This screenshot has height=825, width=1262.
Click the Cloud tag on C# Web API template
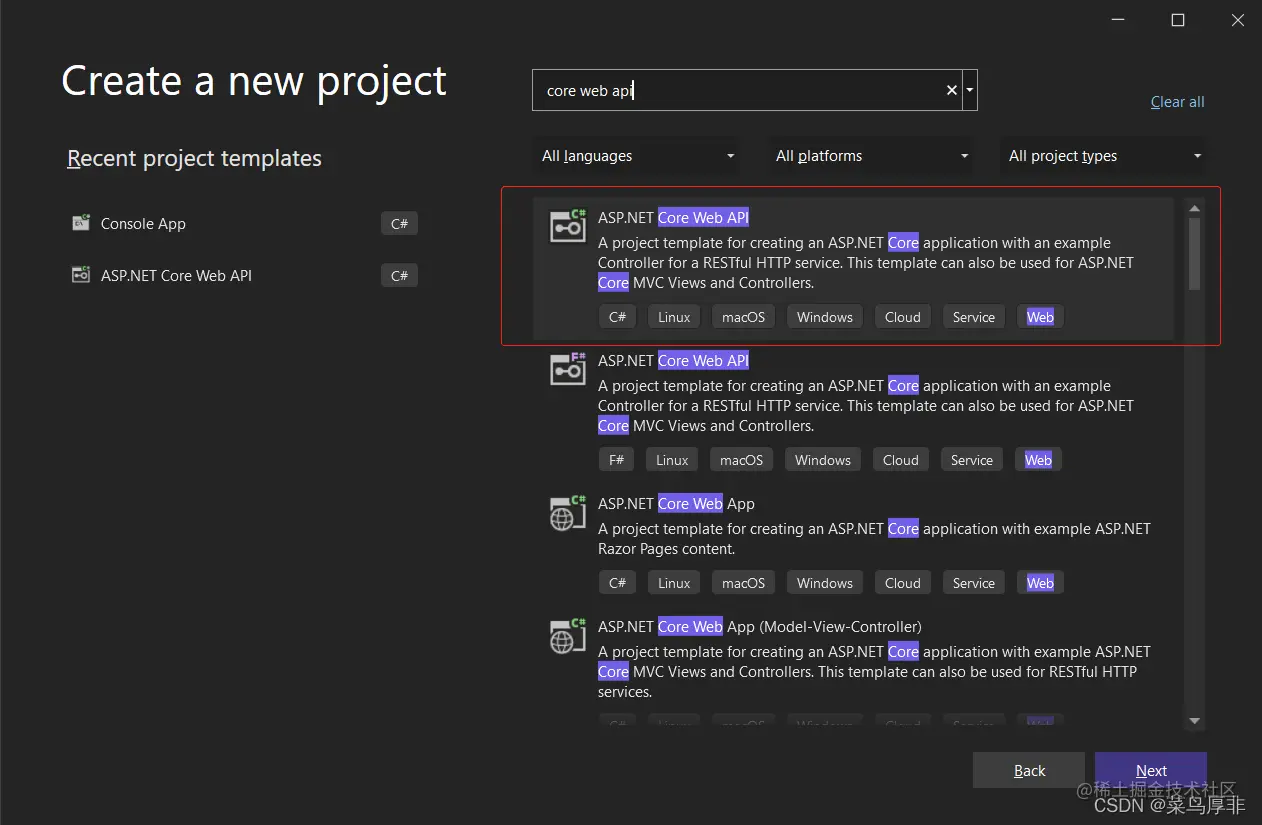pyautogui.click(x=902, y=317)
